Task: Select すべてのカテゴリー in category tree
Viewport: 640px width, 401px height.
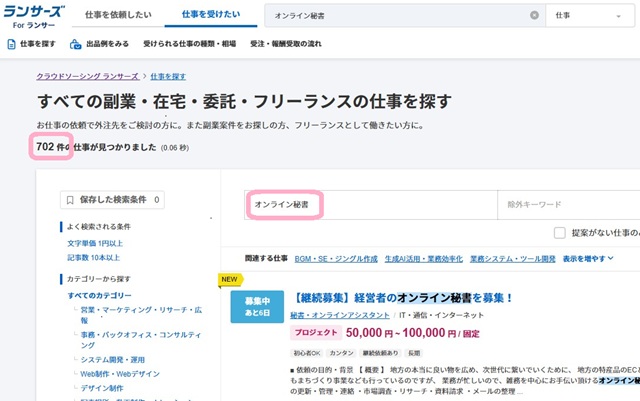Action: tap(100, 296)
